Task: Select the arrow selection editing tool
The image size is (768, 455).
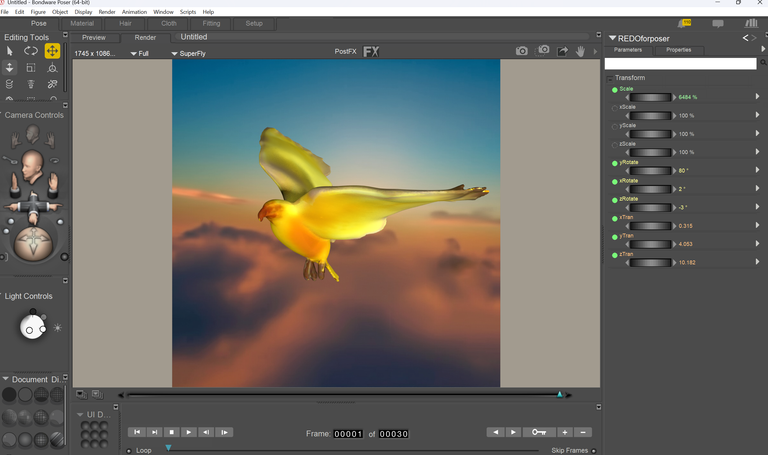Action: coord(9,51)
